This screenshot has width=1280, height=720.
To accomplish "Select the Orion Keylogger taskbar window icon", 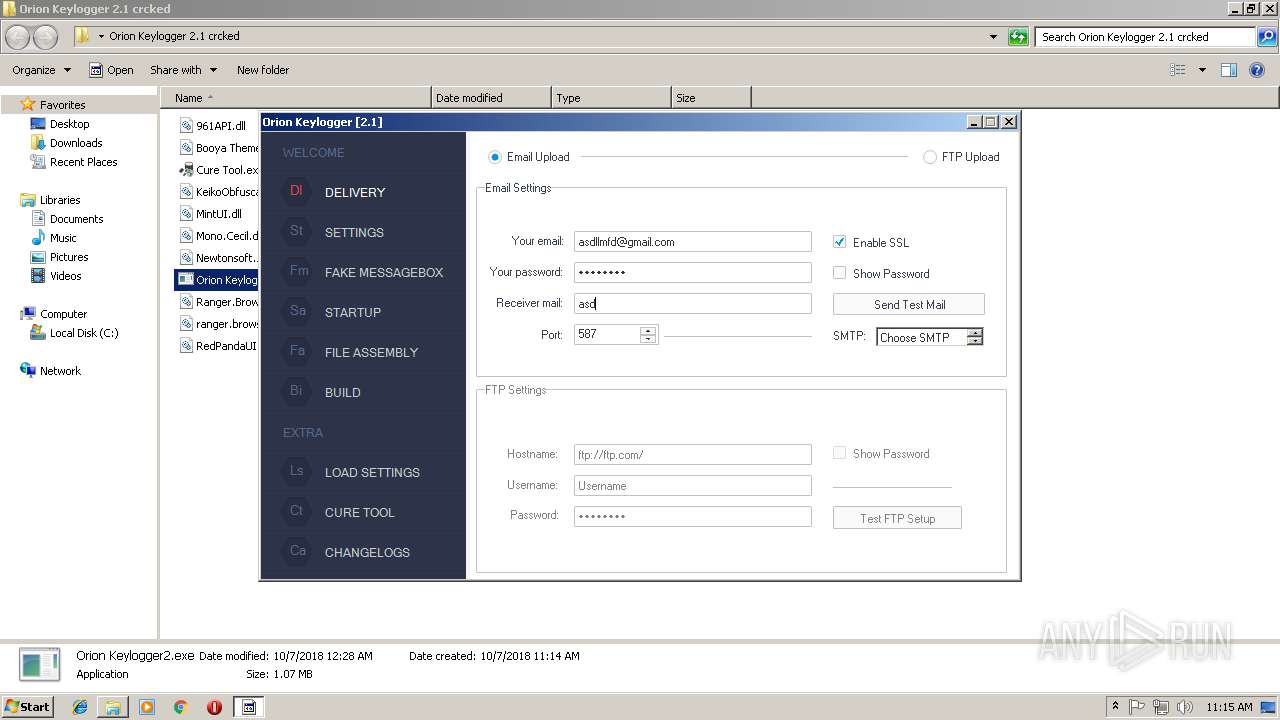I will 249,707.
